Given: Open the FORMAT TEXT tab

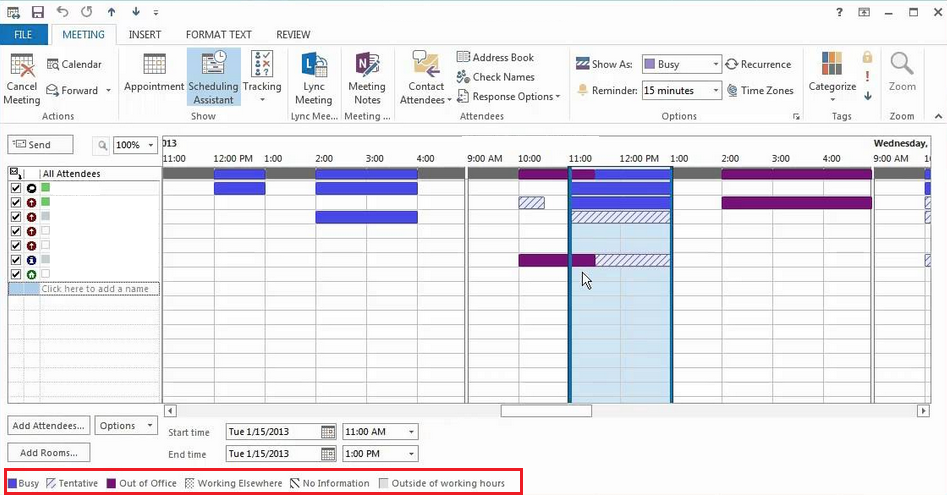Looking at the screenshot, I should tap(219, 34).
